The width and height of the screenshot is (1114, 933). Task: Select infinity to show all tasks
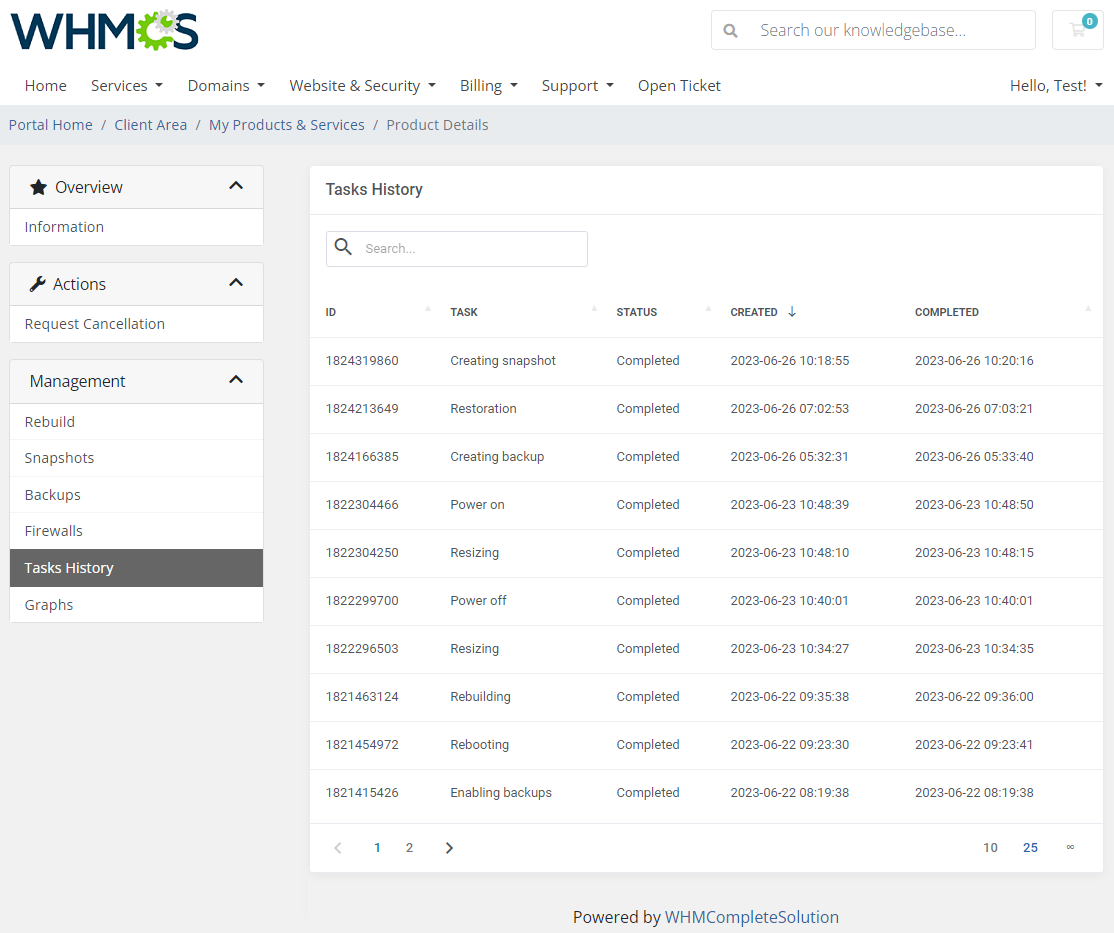(1071, 847)
